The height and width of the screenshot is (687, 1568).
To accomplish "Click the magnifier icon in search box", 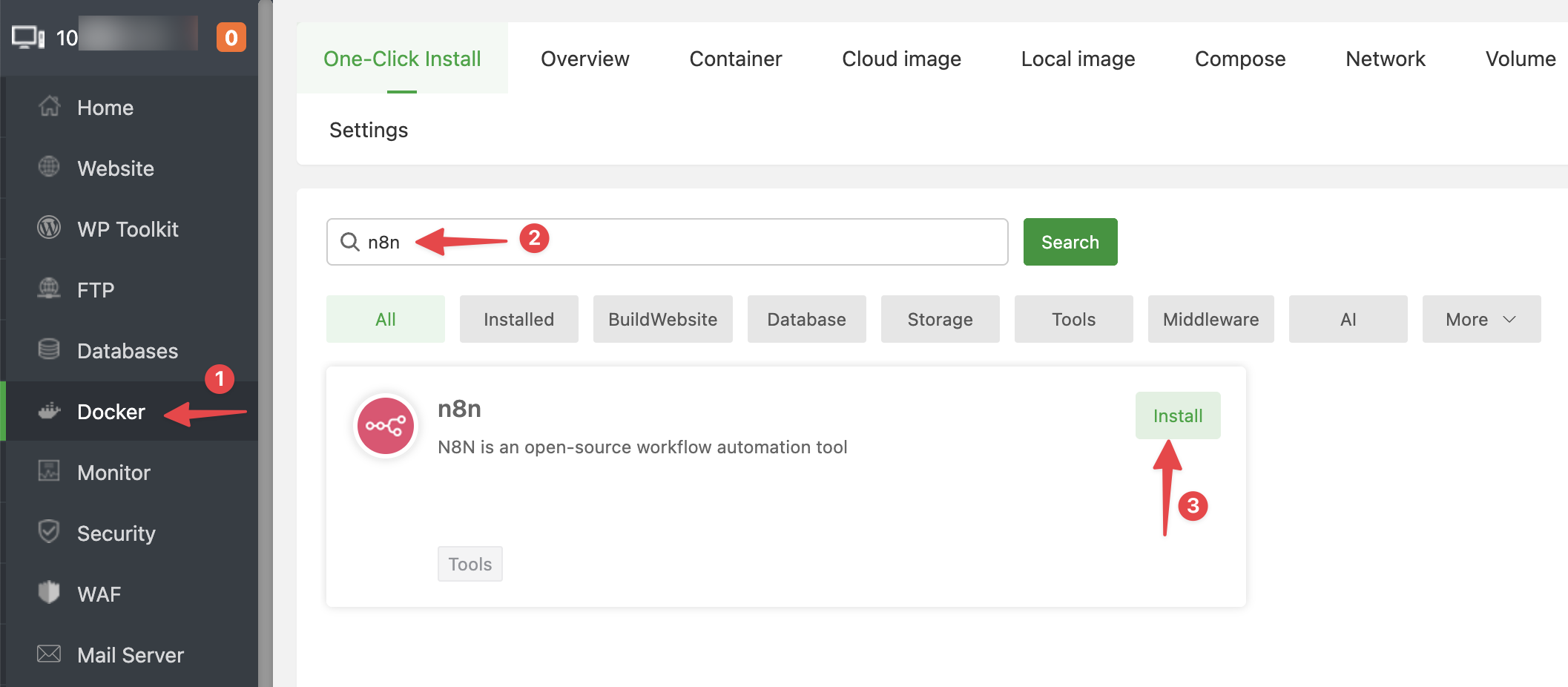I will (349, 242).
